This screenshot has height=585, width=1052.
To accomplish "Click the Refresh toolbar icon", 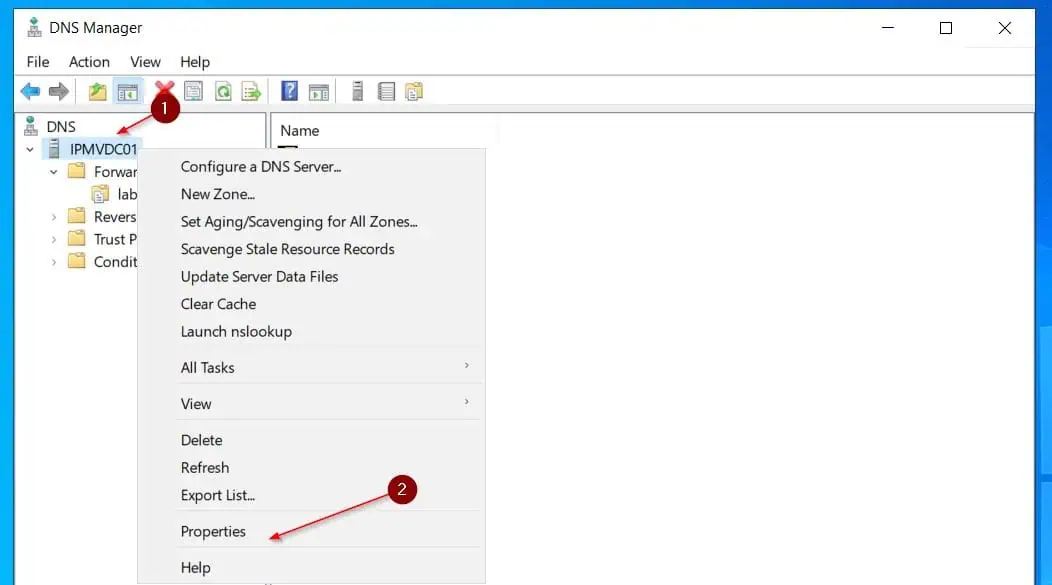I will click(223, 91).
